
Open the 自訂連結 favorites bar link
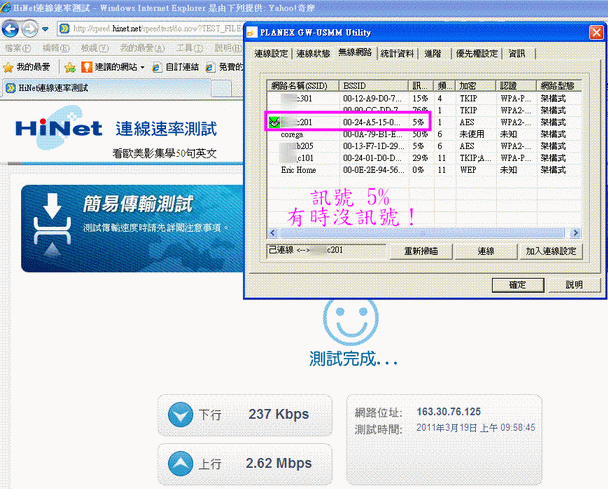(x=176, y=67)
